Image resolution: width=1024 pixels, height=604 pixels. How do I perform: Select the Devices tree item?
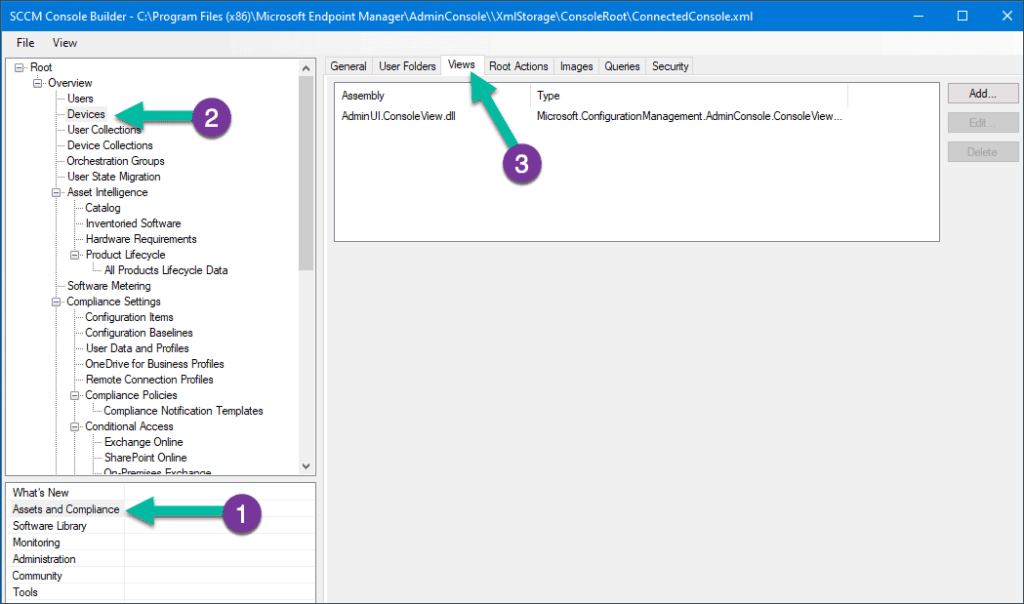pyautogui.click(x=86, y=114)
